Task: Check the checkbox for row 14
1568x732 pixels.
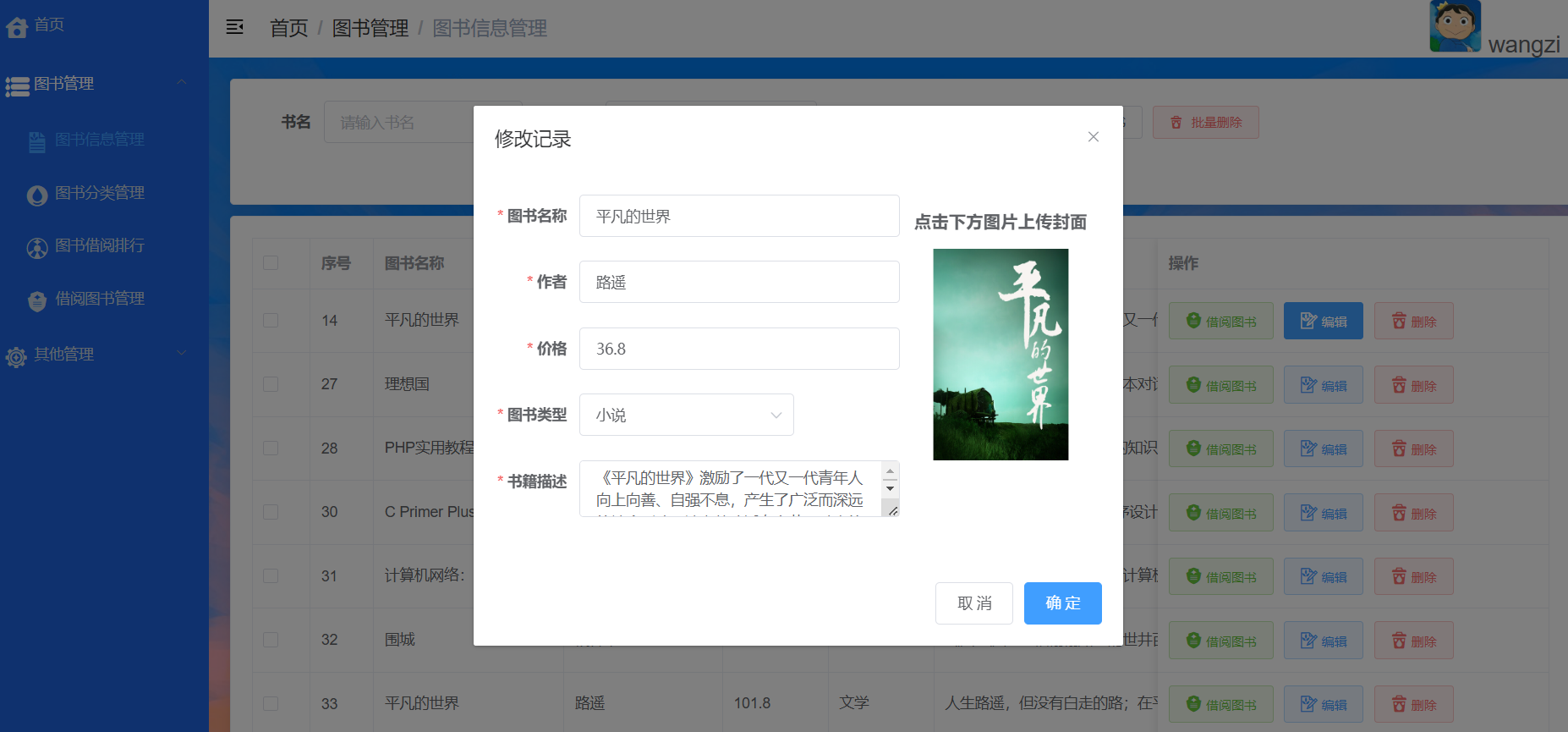Action: 271,321
